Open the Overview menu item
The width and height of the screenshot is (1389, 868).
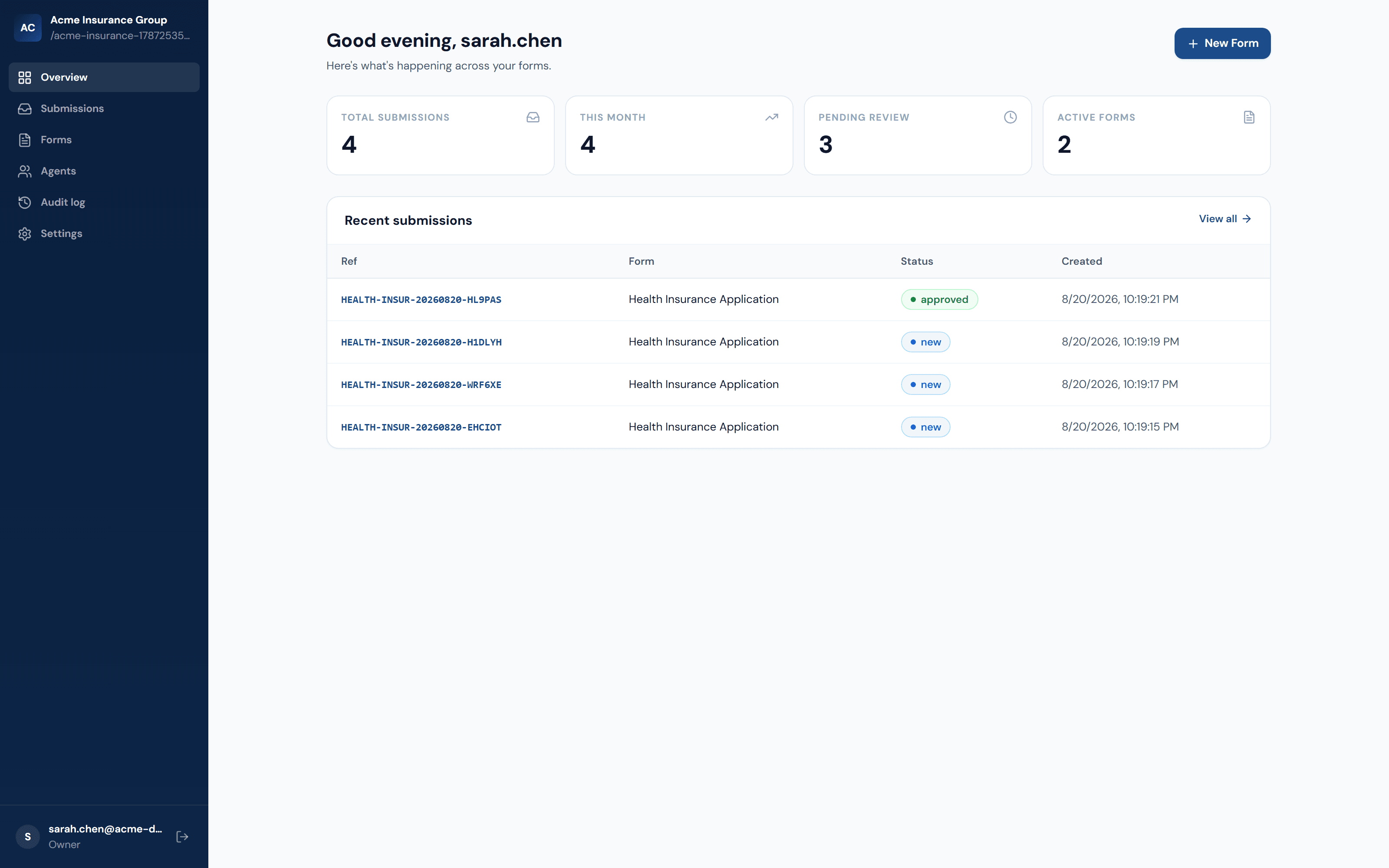[104, 78]
